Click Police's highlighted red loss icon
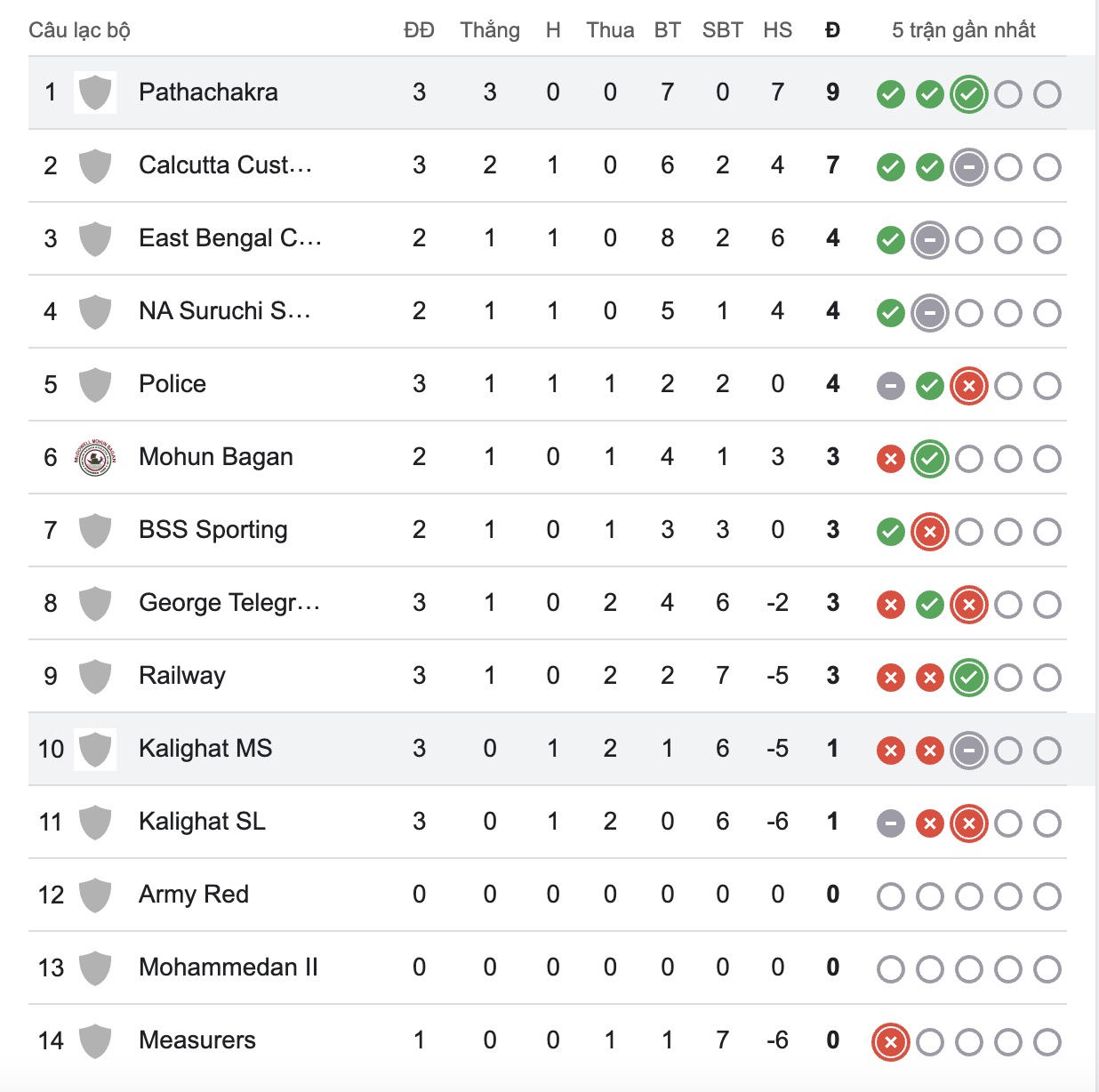This screenshot has width=1099, height=1092. coord(968,385)
